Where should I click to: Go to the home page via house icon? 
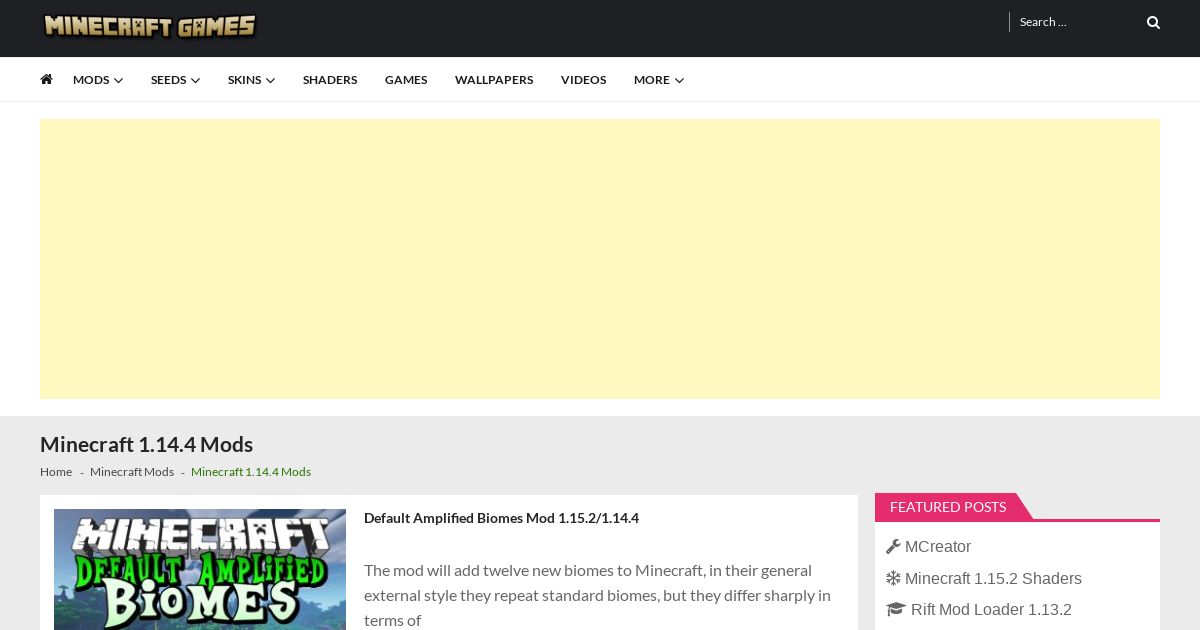coord(46,79)
